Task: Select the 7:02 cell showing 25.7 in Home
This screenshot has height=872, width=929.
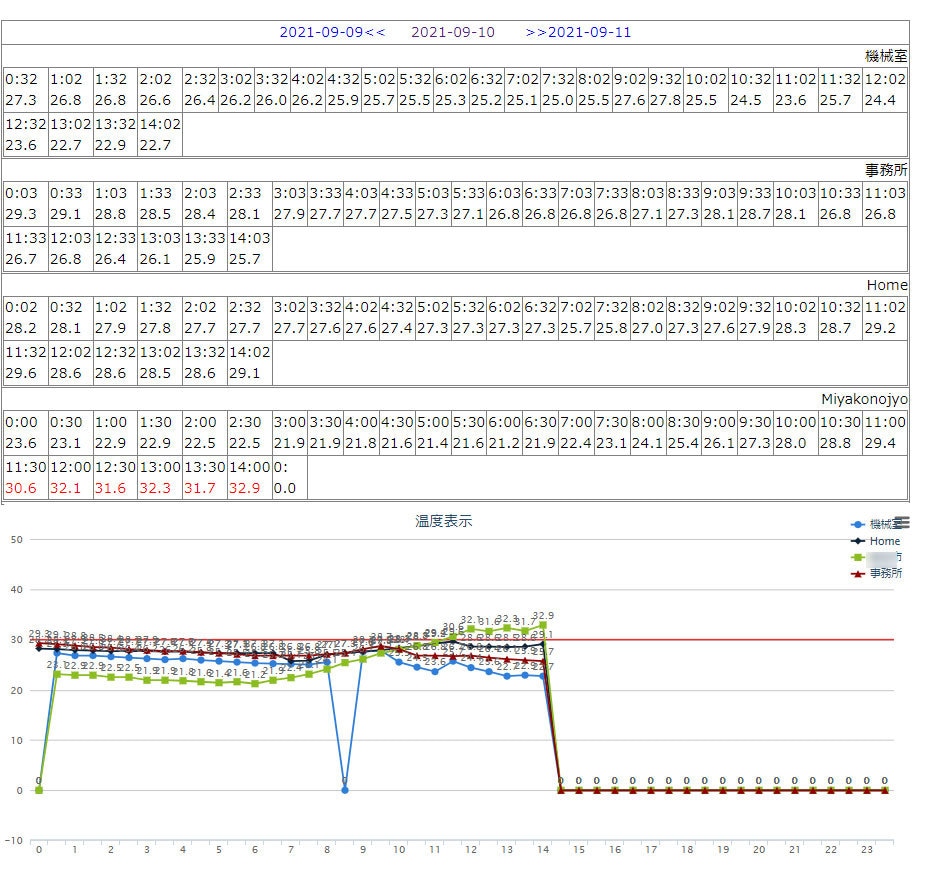Action: [576, 318]
